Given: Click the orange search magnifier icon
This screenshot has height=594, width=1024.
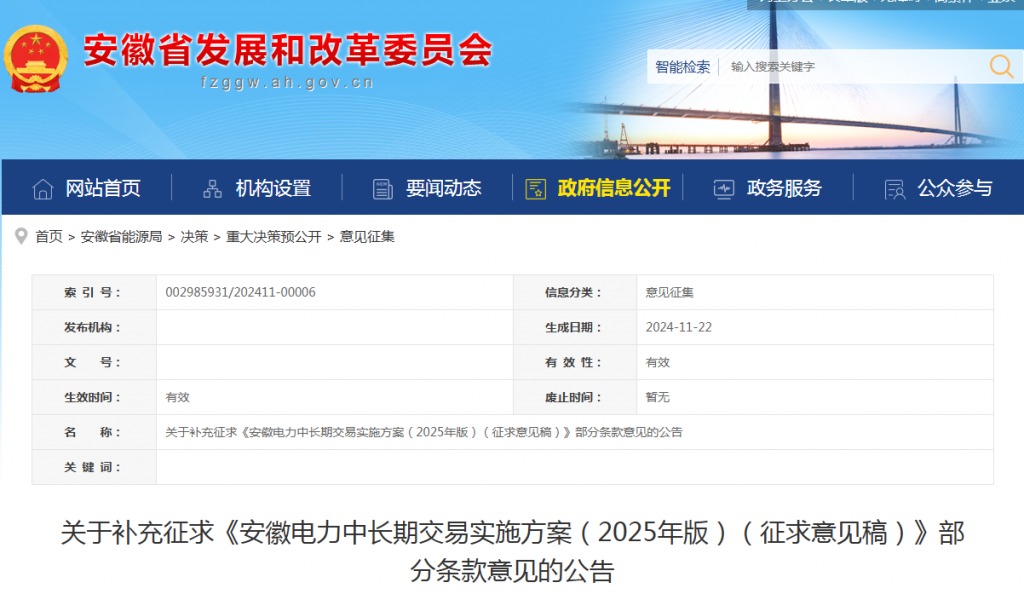Looking at the screenshot, I should 1001,67.
